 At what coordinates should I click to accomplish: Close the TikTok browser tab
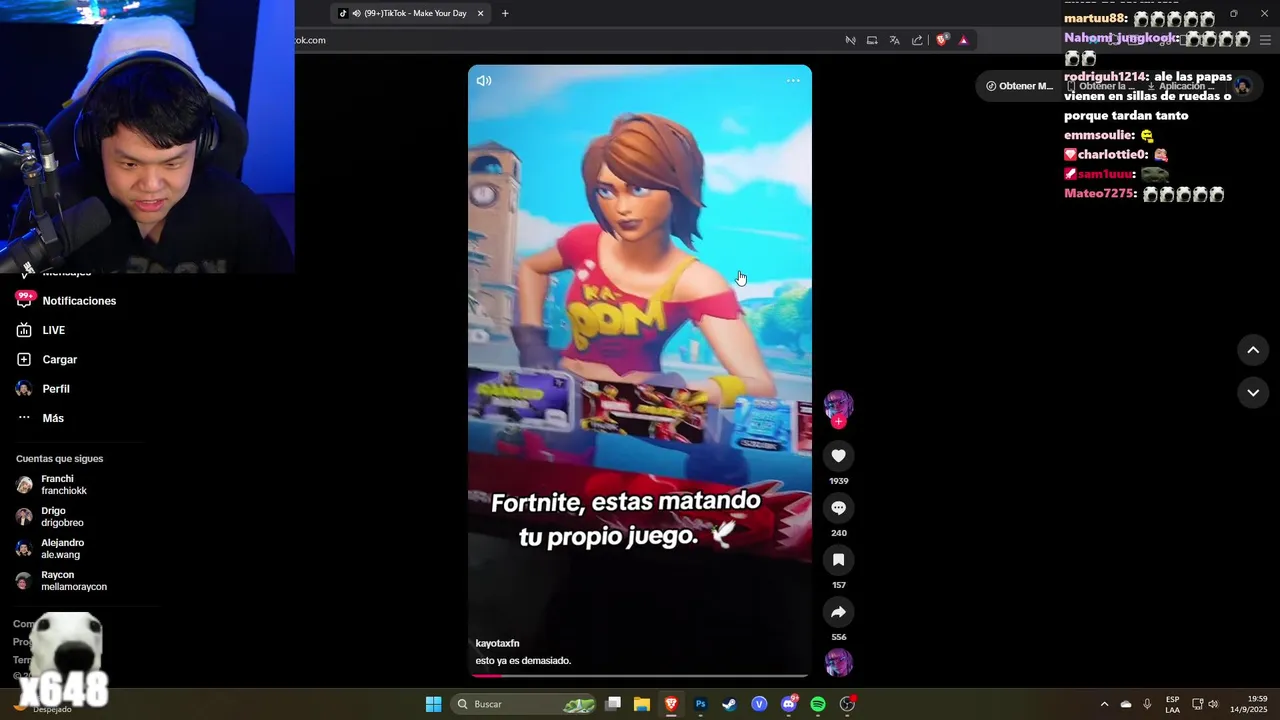481,13
